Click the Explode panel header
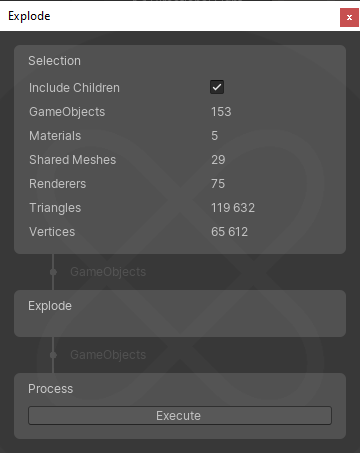This screenshot has width=360, height=453. pyautogui.click(x=50, y=306)
